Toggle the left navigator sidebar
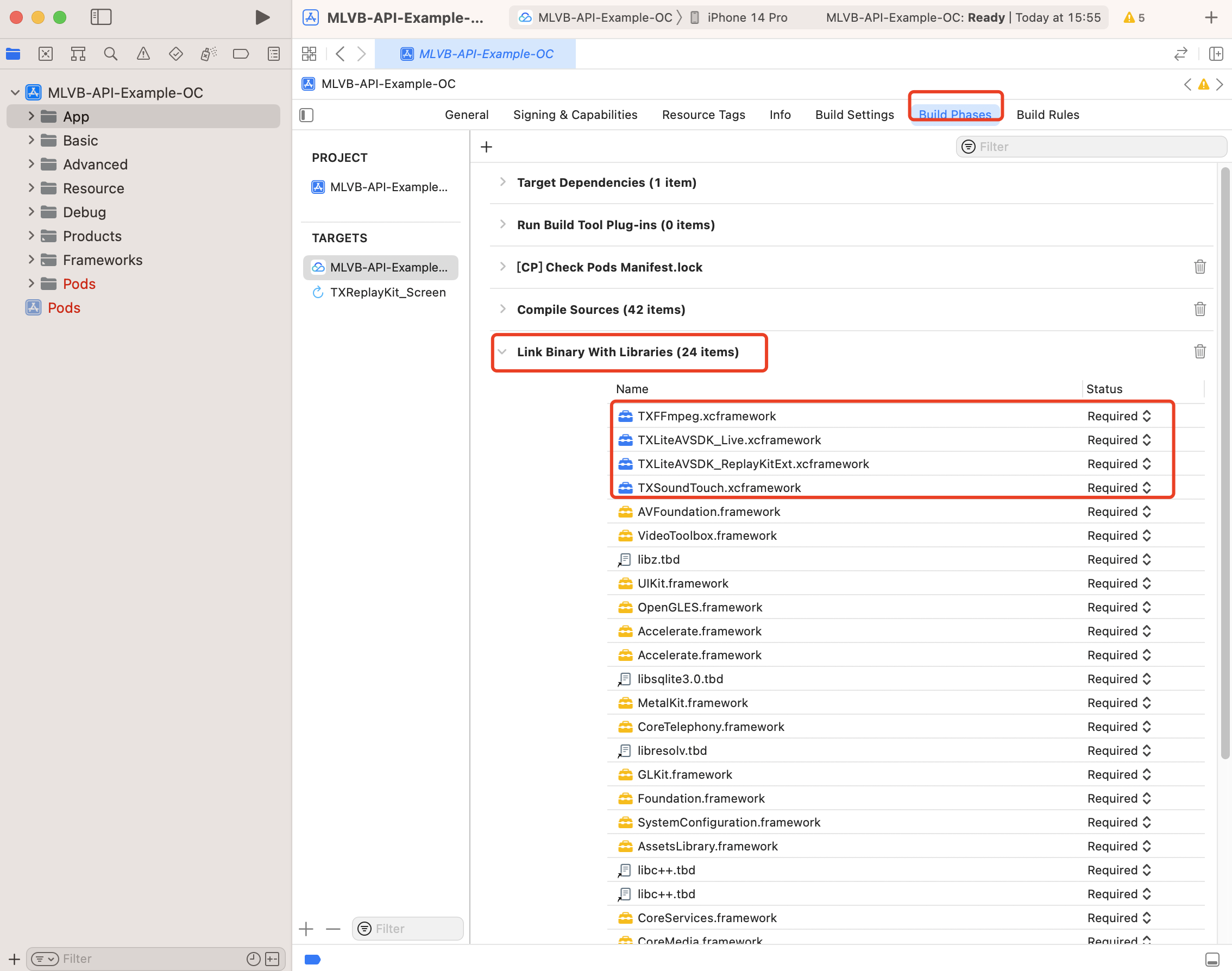The height and width of the screenshot is (971, 1232). tap(101, 17)
